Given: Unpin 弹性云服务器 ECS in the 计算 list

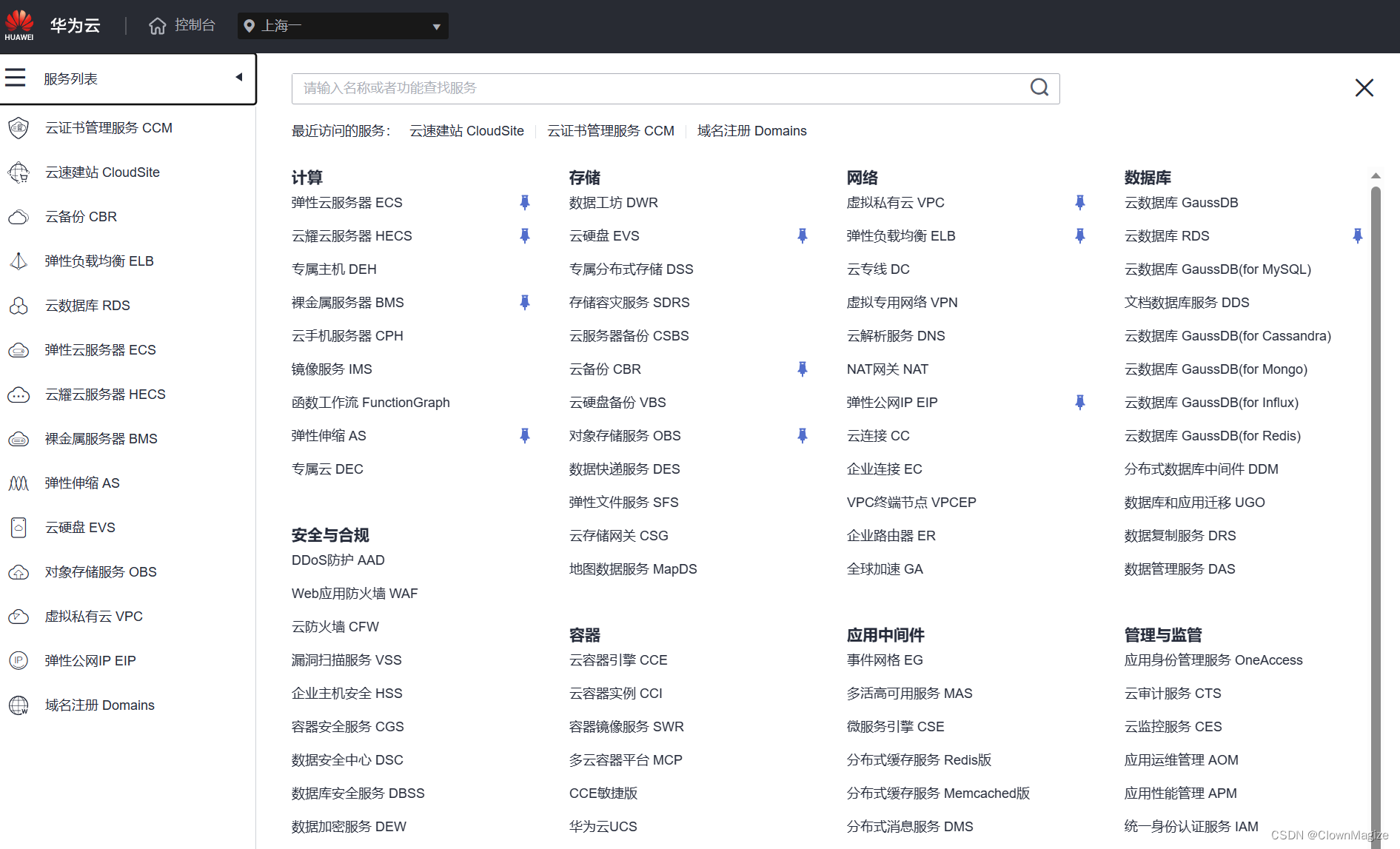Looking at the screenshot, I should 525,202.
